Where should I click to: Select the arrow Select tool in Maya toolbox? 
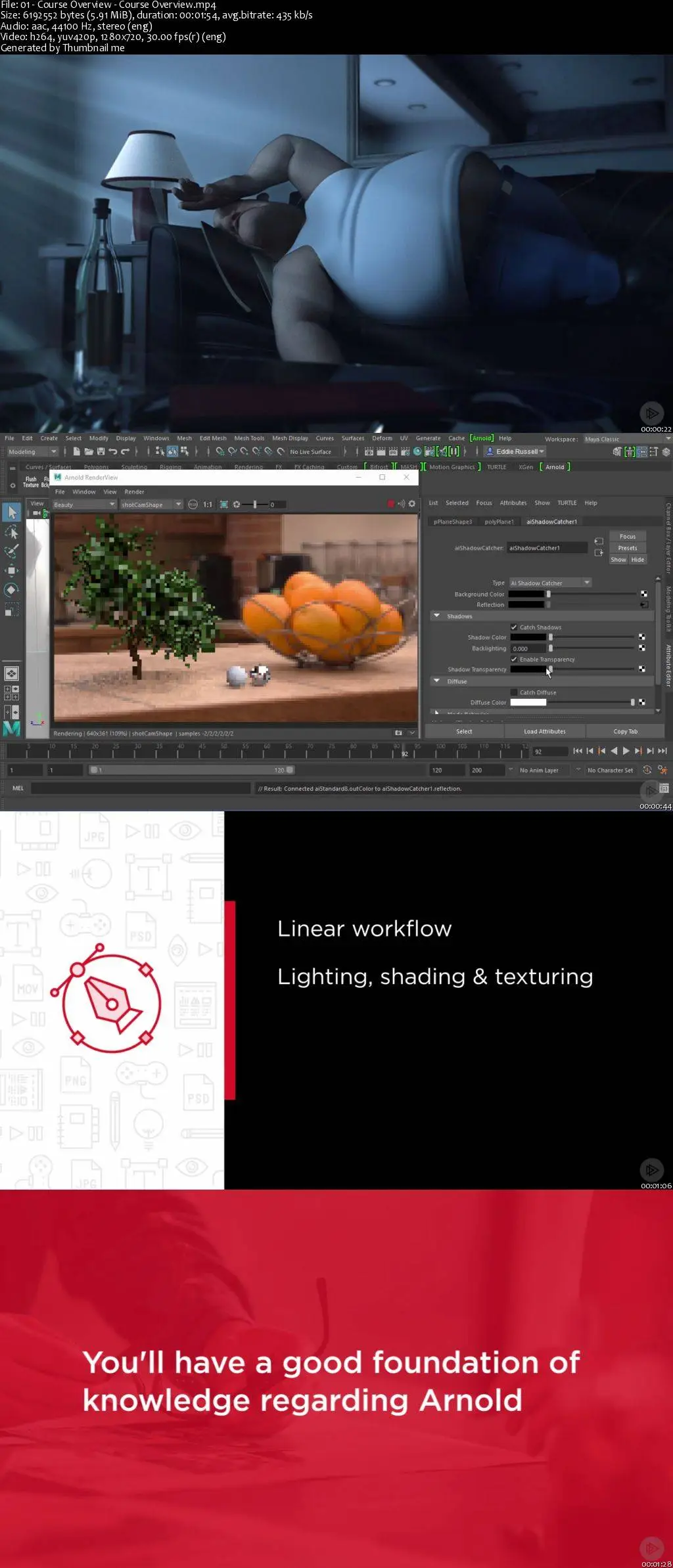(12, 512)
